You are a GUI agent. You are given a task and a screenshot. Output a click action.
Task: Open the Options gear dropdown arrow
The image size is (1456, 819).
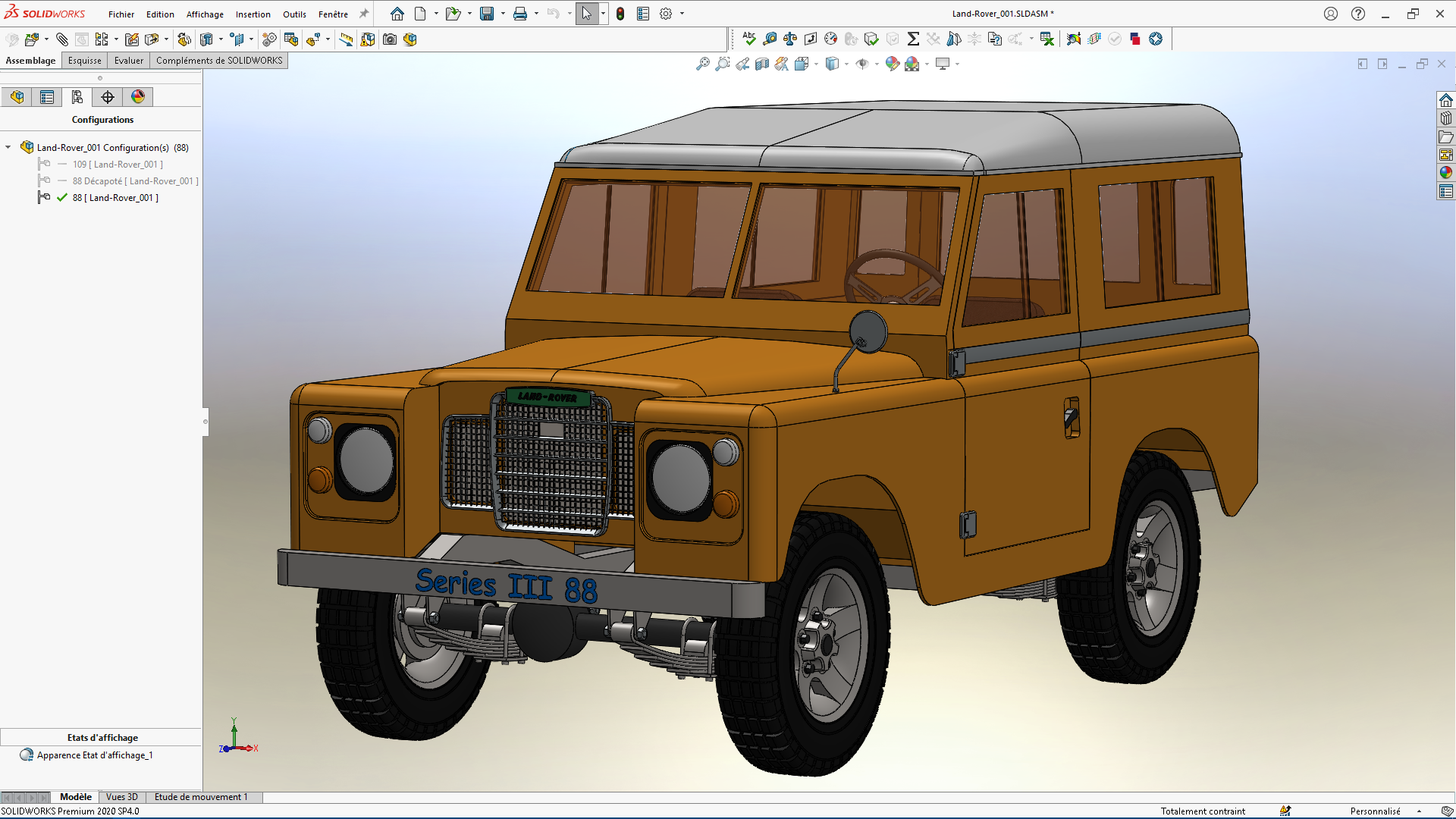tap(682, 14)
